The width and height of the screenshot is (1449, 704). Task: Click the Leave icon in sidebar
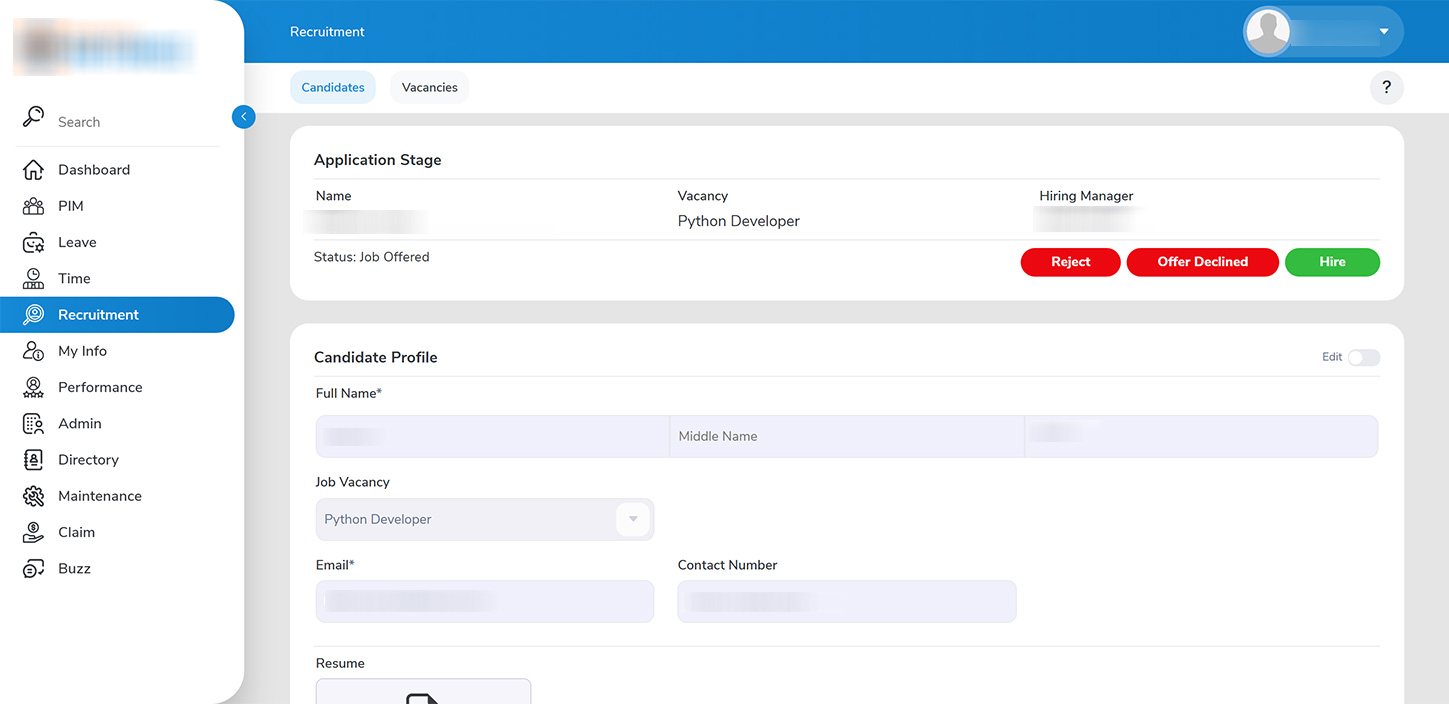pos(33,242)
